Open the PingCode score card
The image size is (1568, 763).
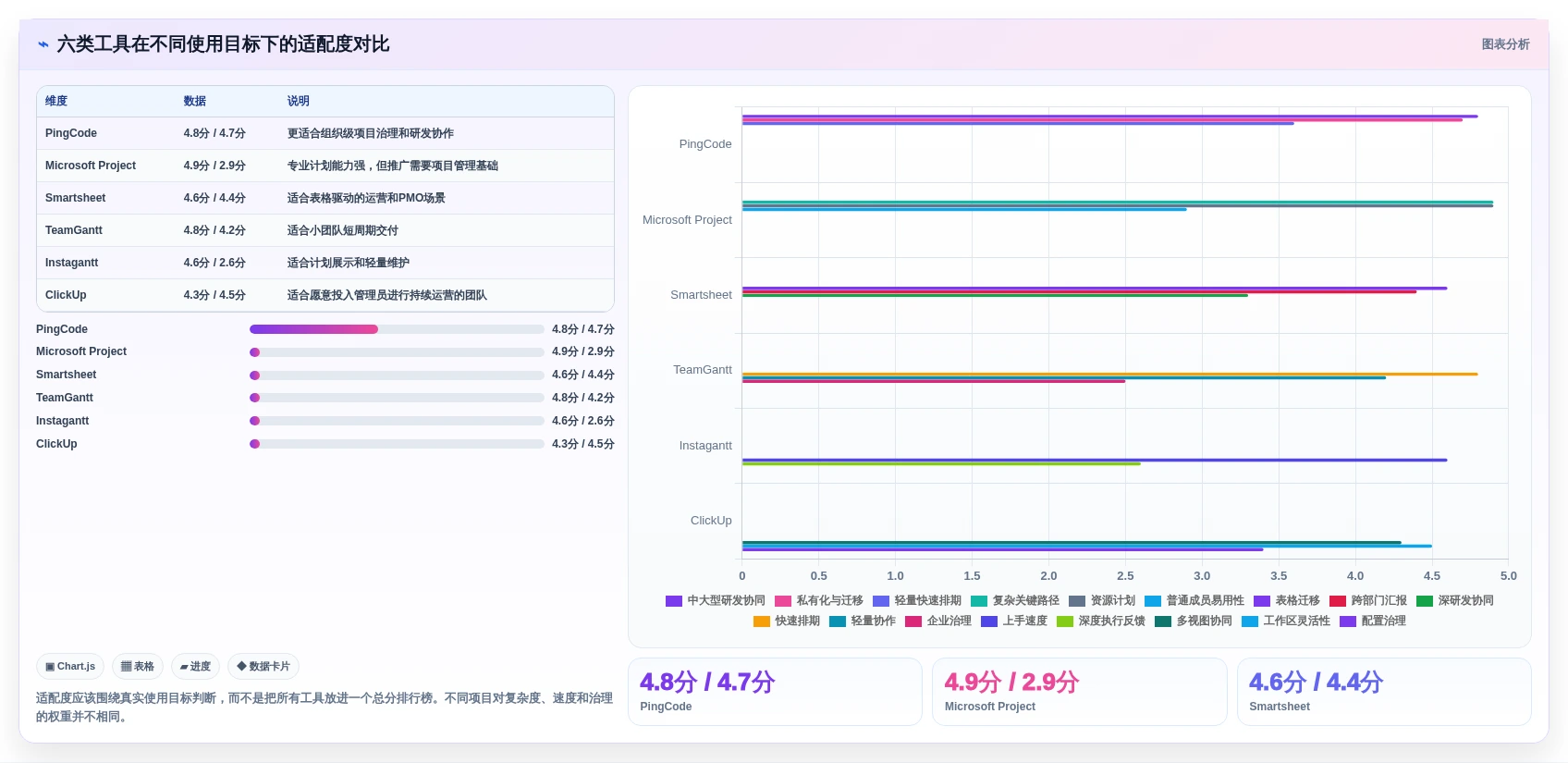coord(775,692)
